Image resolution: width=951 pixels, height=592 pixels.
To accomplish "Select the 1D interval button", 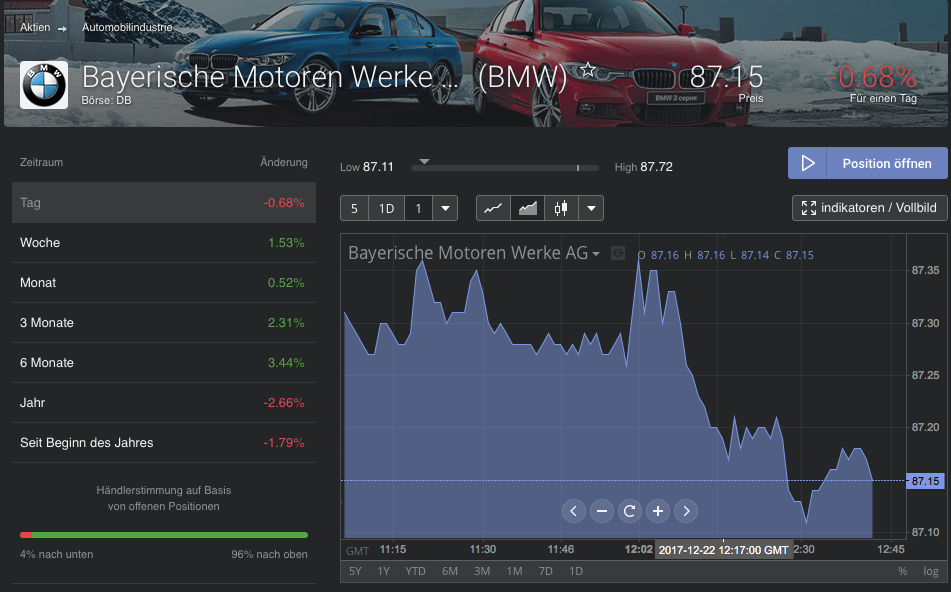I will point(386,209).
